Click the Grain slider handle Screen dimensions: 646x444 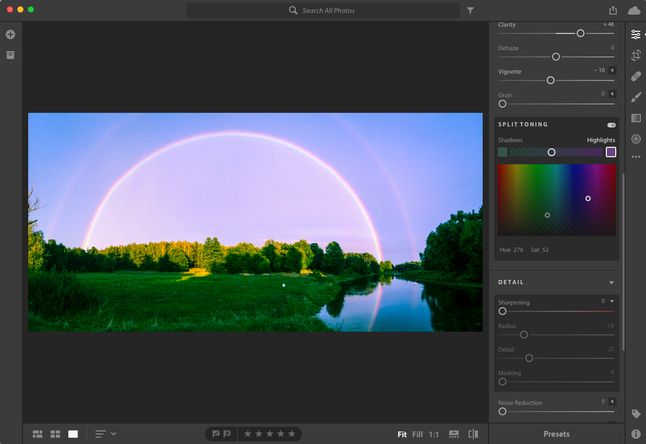pyautogui.click(x=502, y=104)
